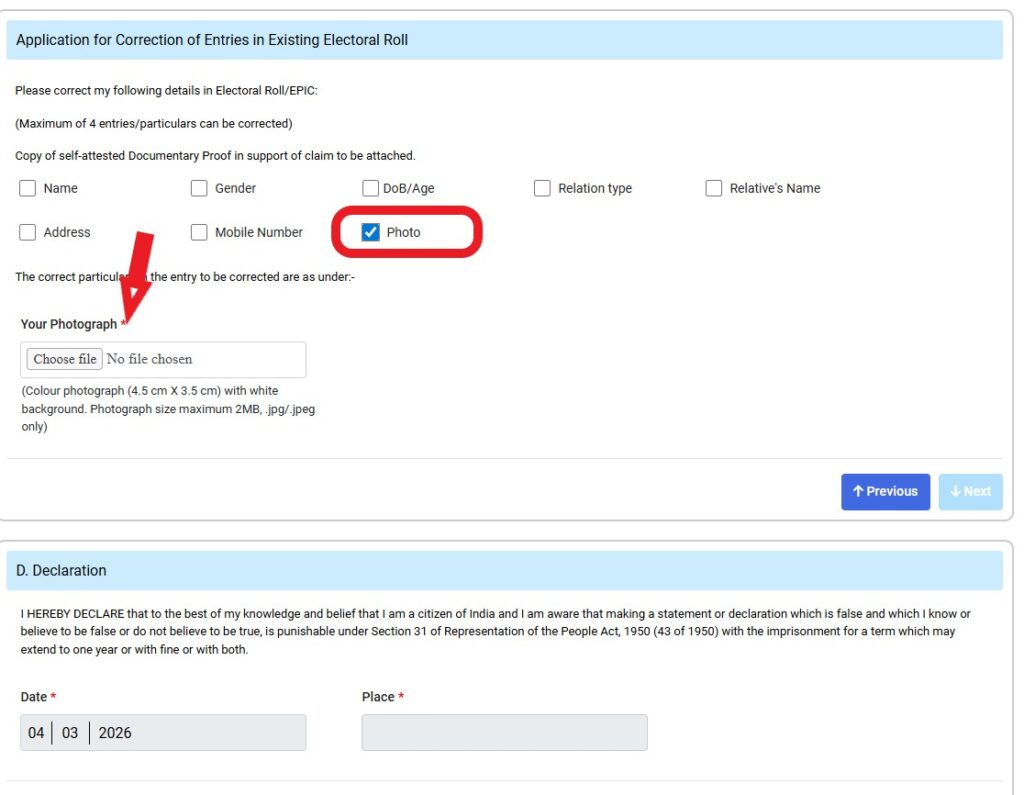
Task: Click the Previous button
Action: point(885,491)
